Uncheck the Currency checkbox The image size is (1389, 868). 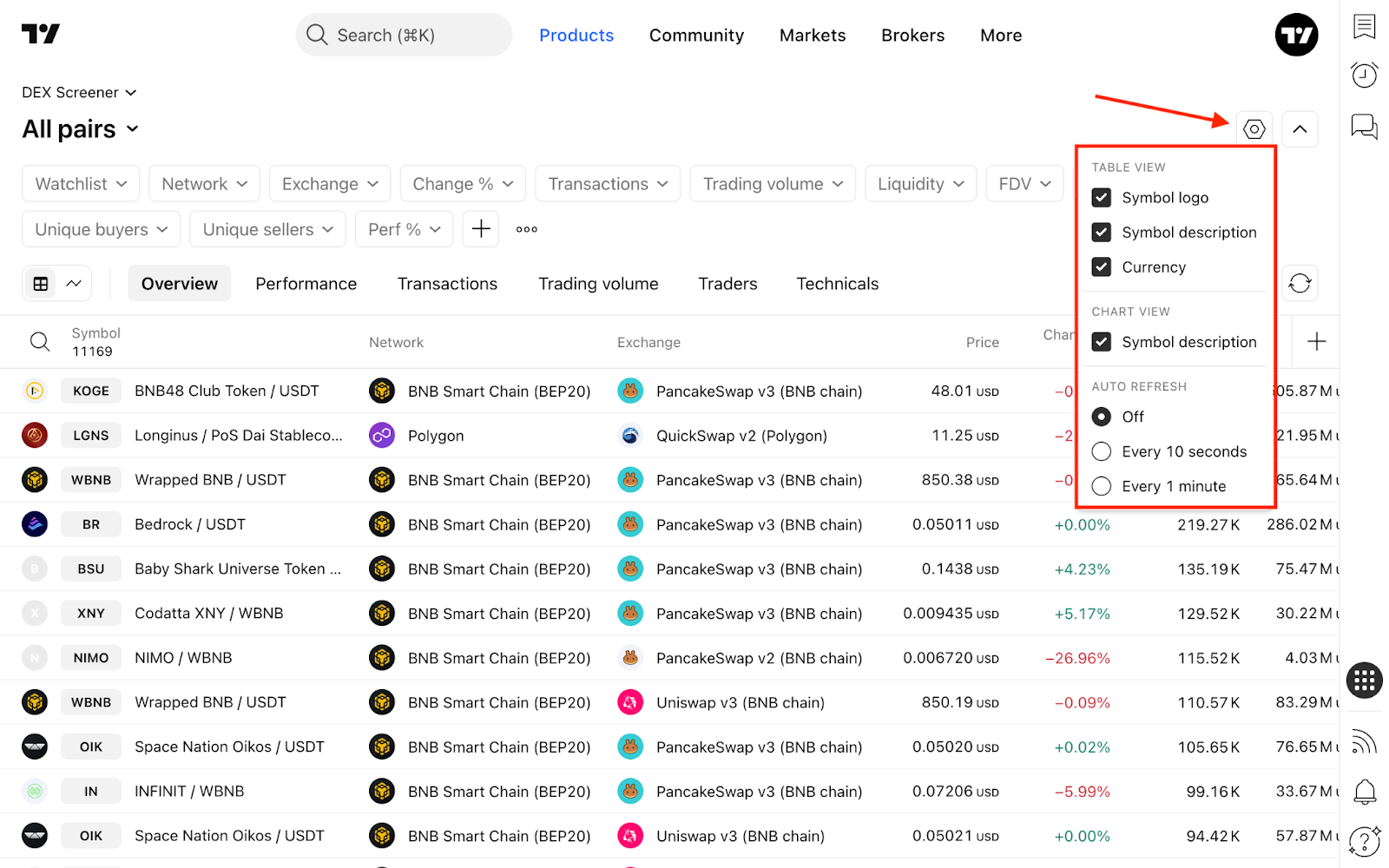point(1102,267)
